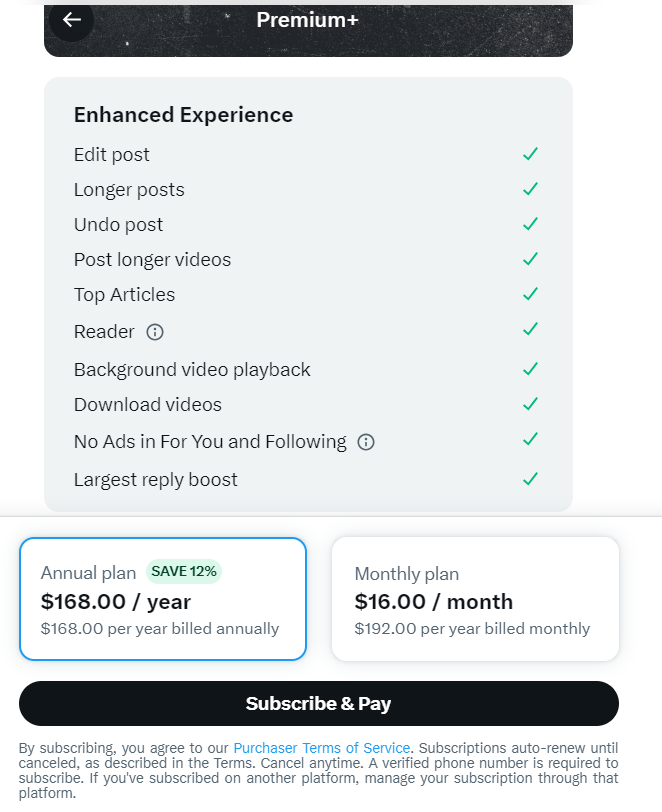Open info icon beside No Ads feature

(366, 442)
